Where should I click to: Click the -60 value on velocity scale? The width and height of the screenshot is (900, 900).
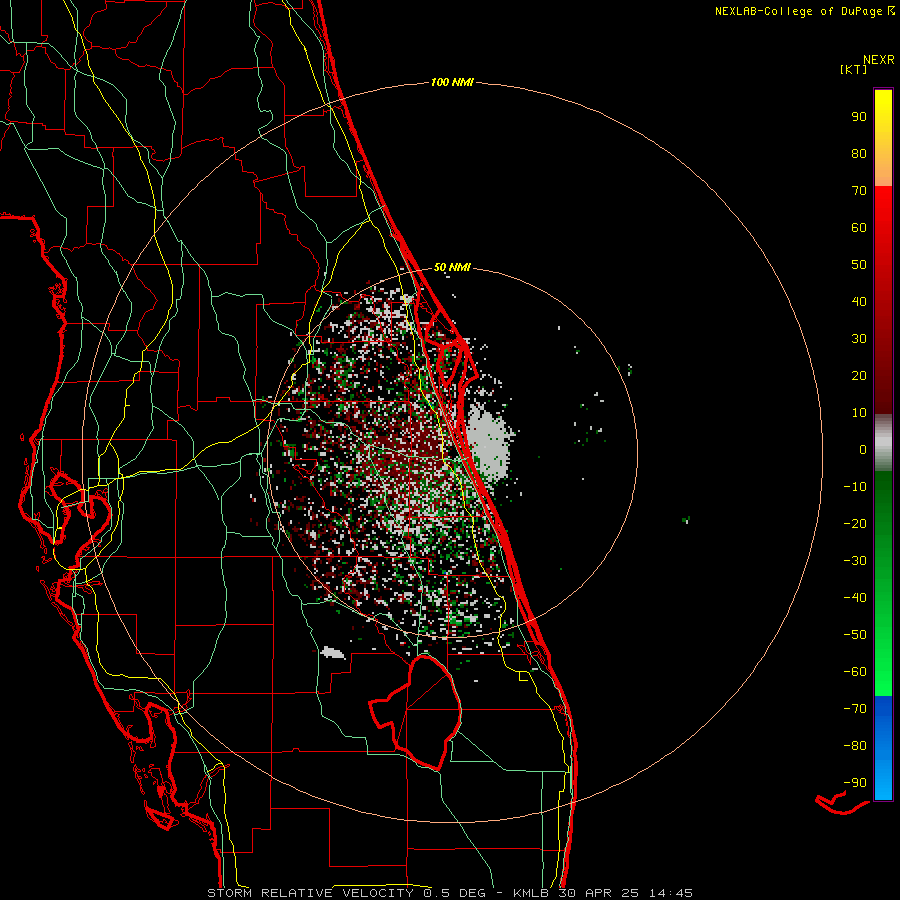[855, 672]
